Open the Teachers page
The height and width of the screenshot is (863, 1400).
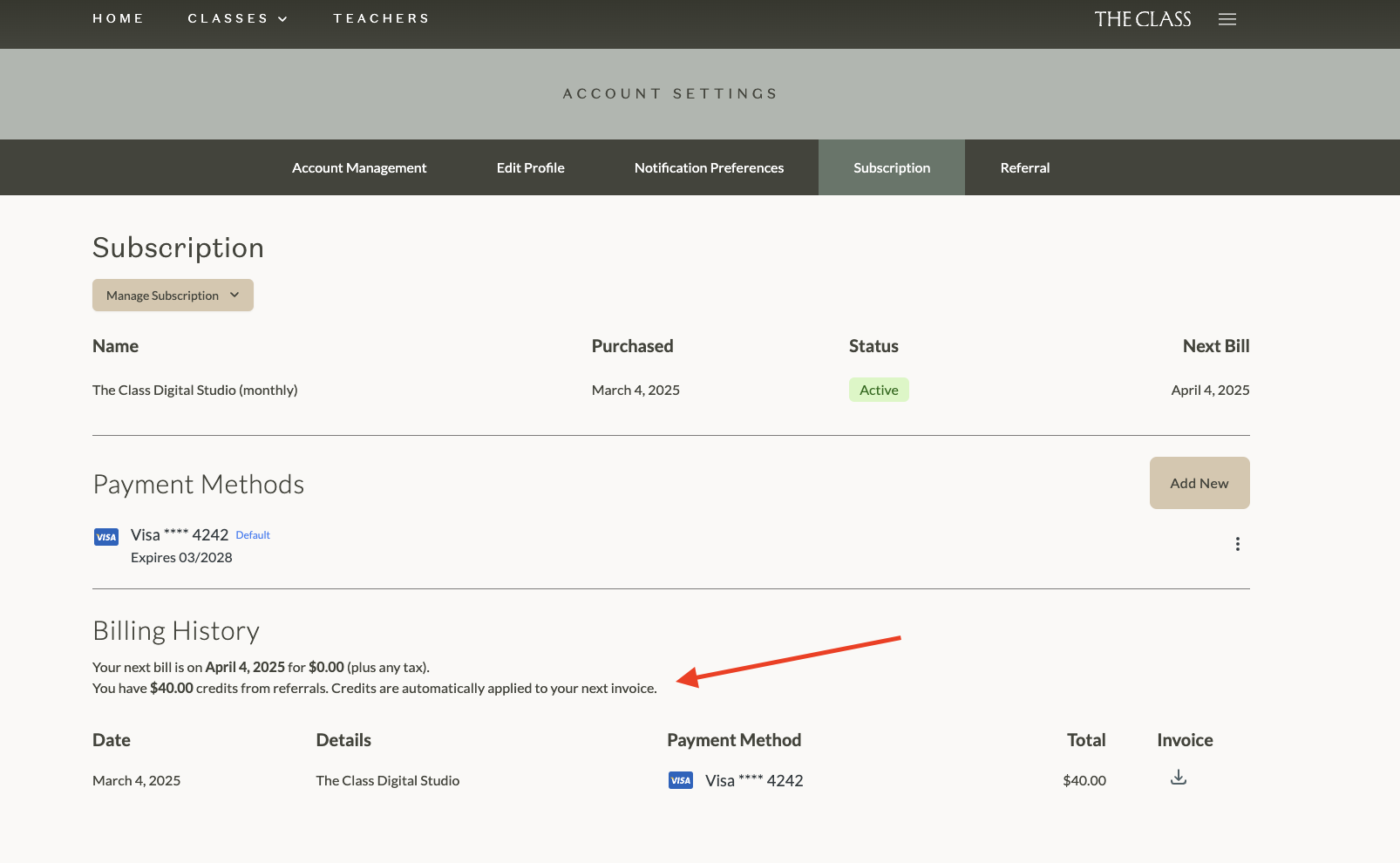[382, 18]
